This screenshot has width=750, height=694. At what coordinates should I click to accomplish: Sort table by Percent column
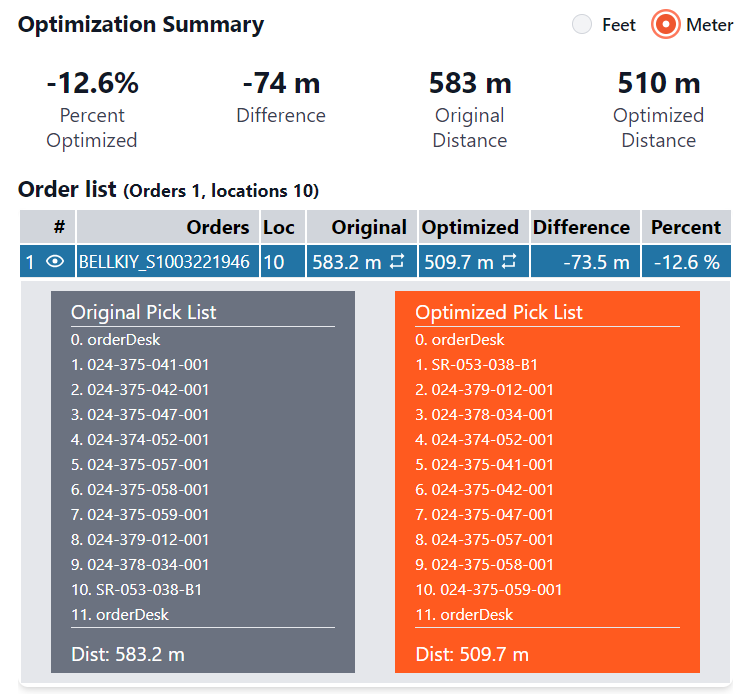[x=686, y=227]
